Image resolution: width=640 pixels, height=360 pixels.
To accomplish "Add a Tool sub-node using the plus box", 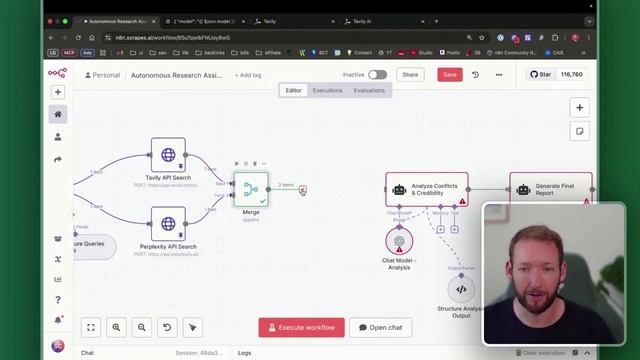I will pyautogui.click(x=454, y=229).
